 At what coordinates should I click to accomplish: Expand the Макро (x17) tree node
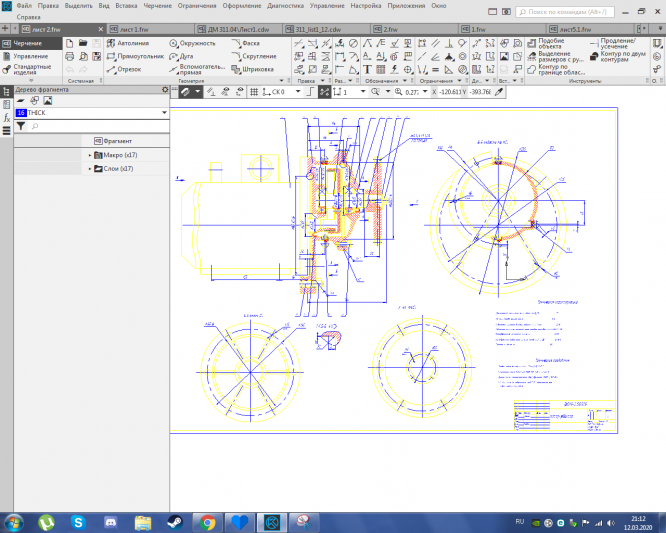pos(90,155)
